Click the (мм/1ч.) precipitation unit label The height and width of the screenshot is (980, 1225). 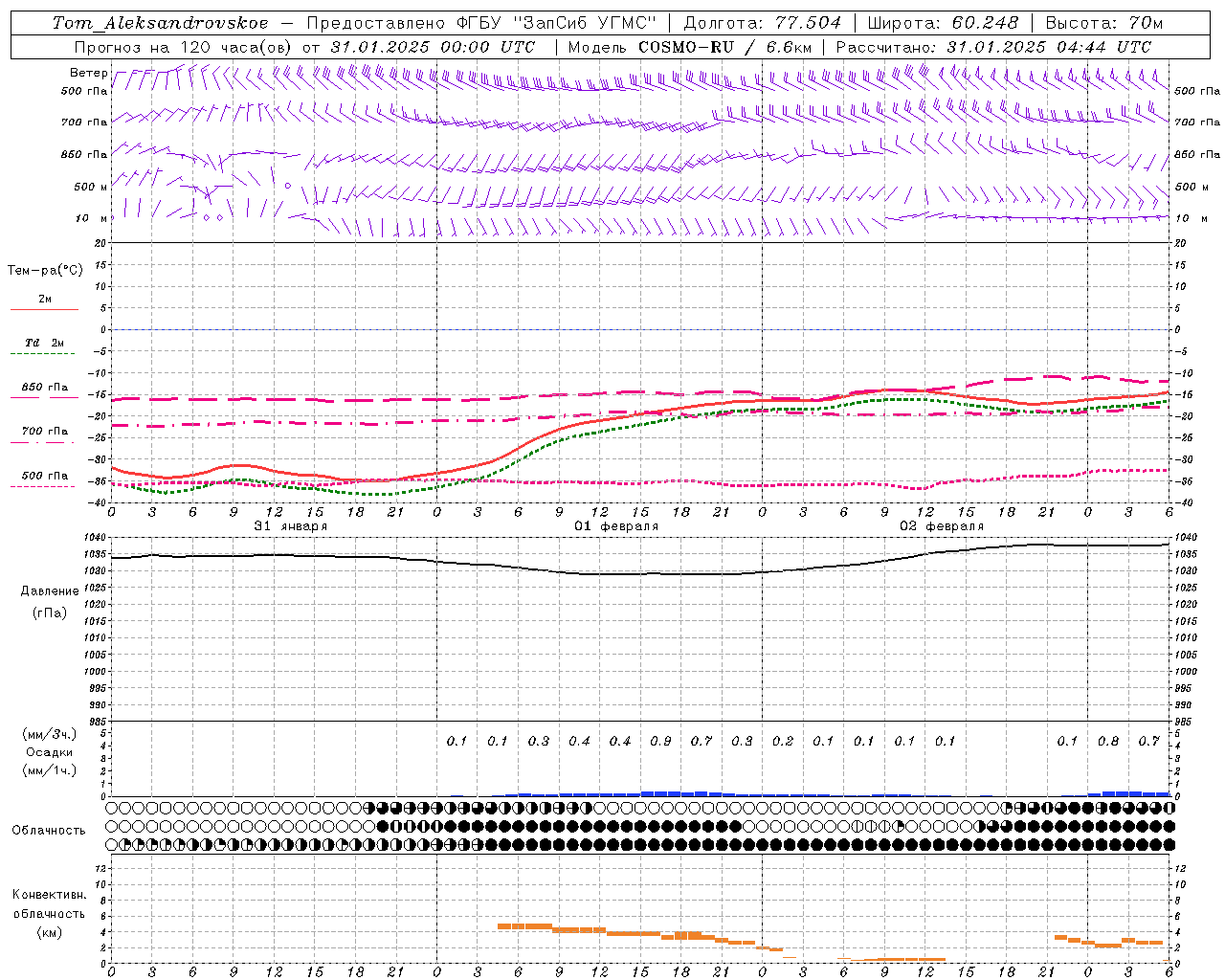(x=49, y=770)
